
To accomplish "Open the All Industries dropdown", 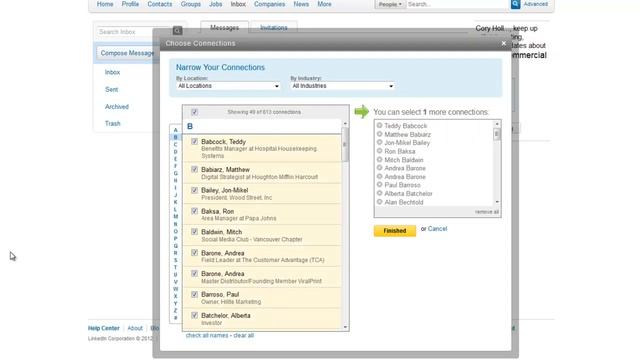I will tap(342, 86).
